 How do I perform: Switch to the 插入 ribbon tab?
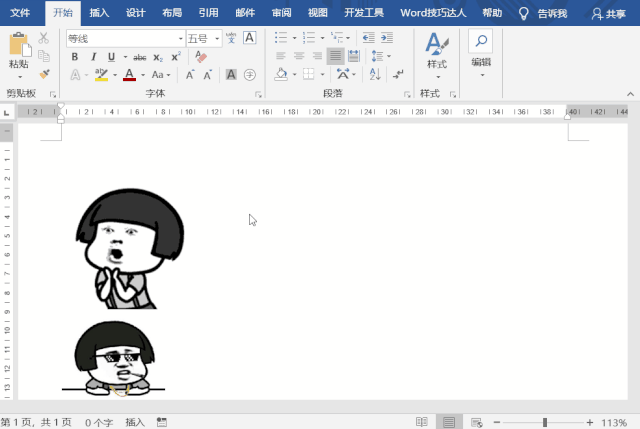(99, 13)
